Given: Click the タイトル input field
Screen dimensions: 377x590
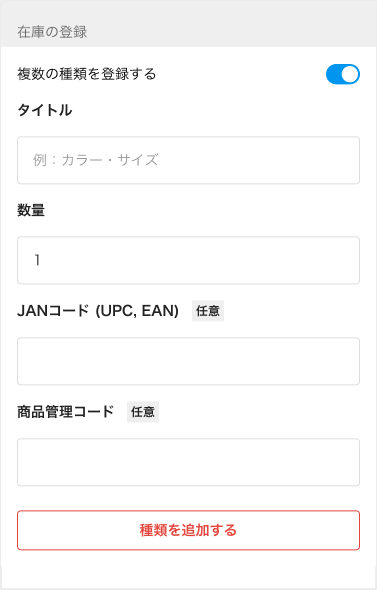Looking at the screenshot, I should click(x=188, y=160).
